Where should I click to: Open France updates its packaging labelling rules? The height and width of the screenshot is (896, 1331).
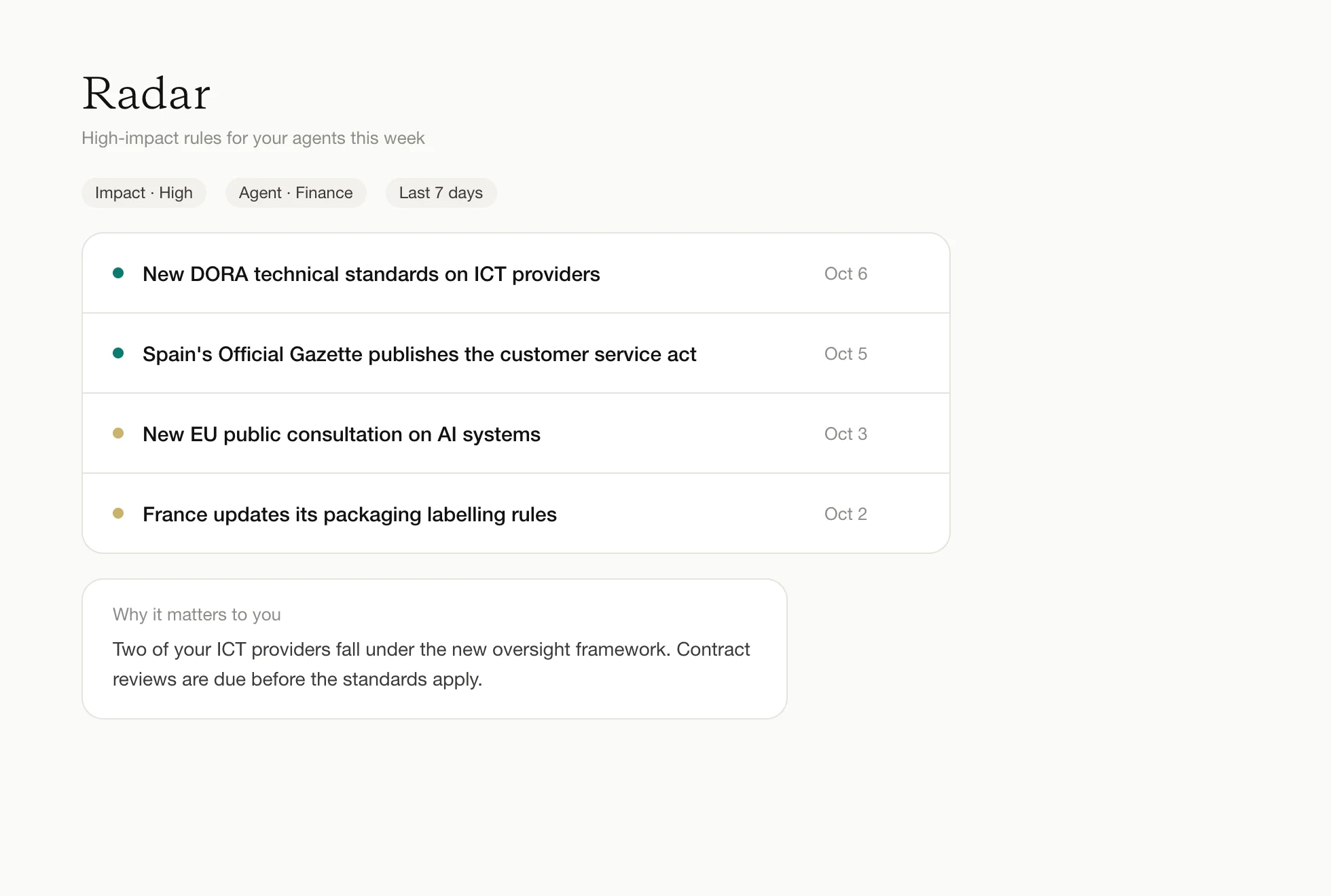516,514
